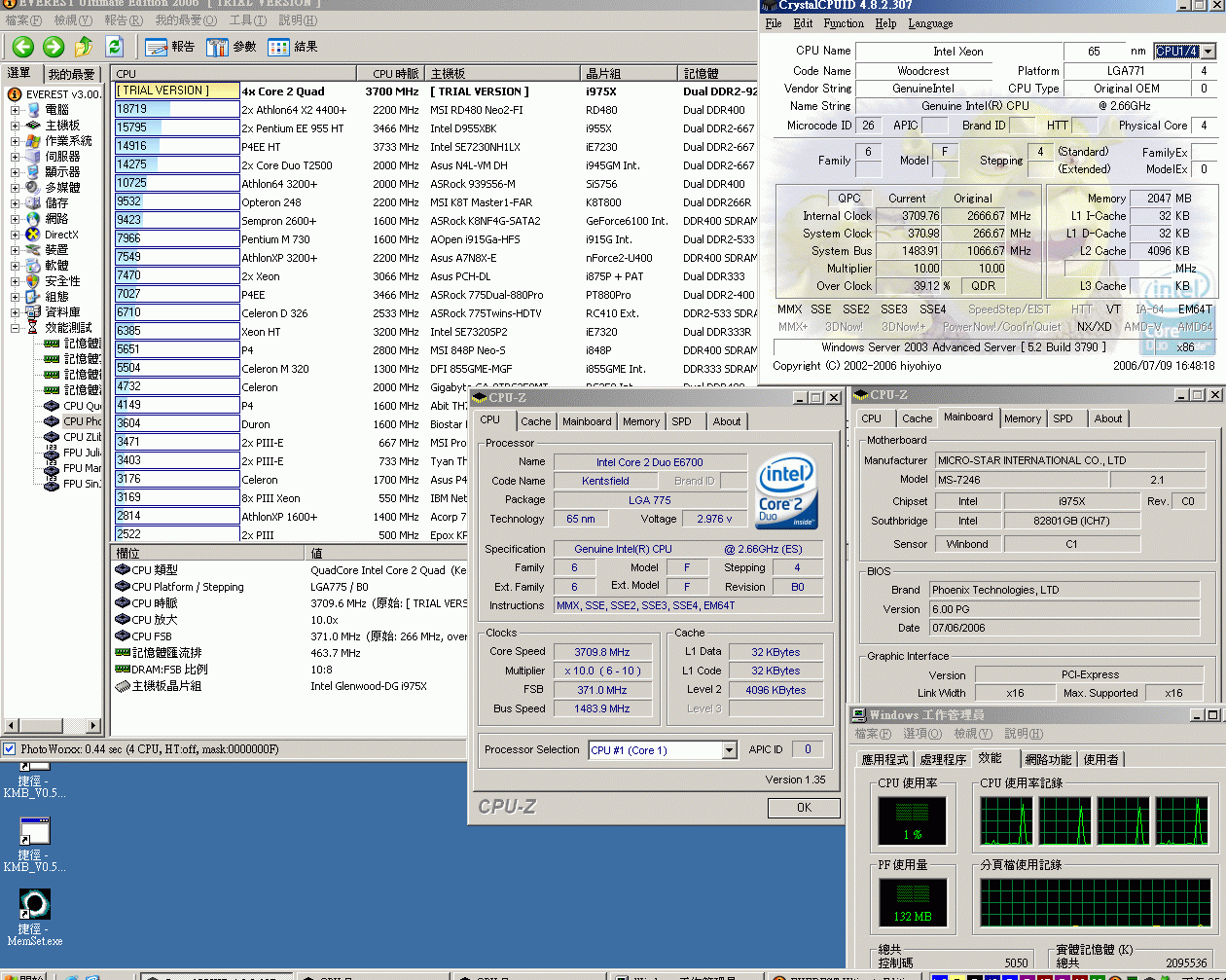This screenshot has height=980, width=1226.
Task: Expand the 電腦 tree node
Action: (x=16, y=110)
